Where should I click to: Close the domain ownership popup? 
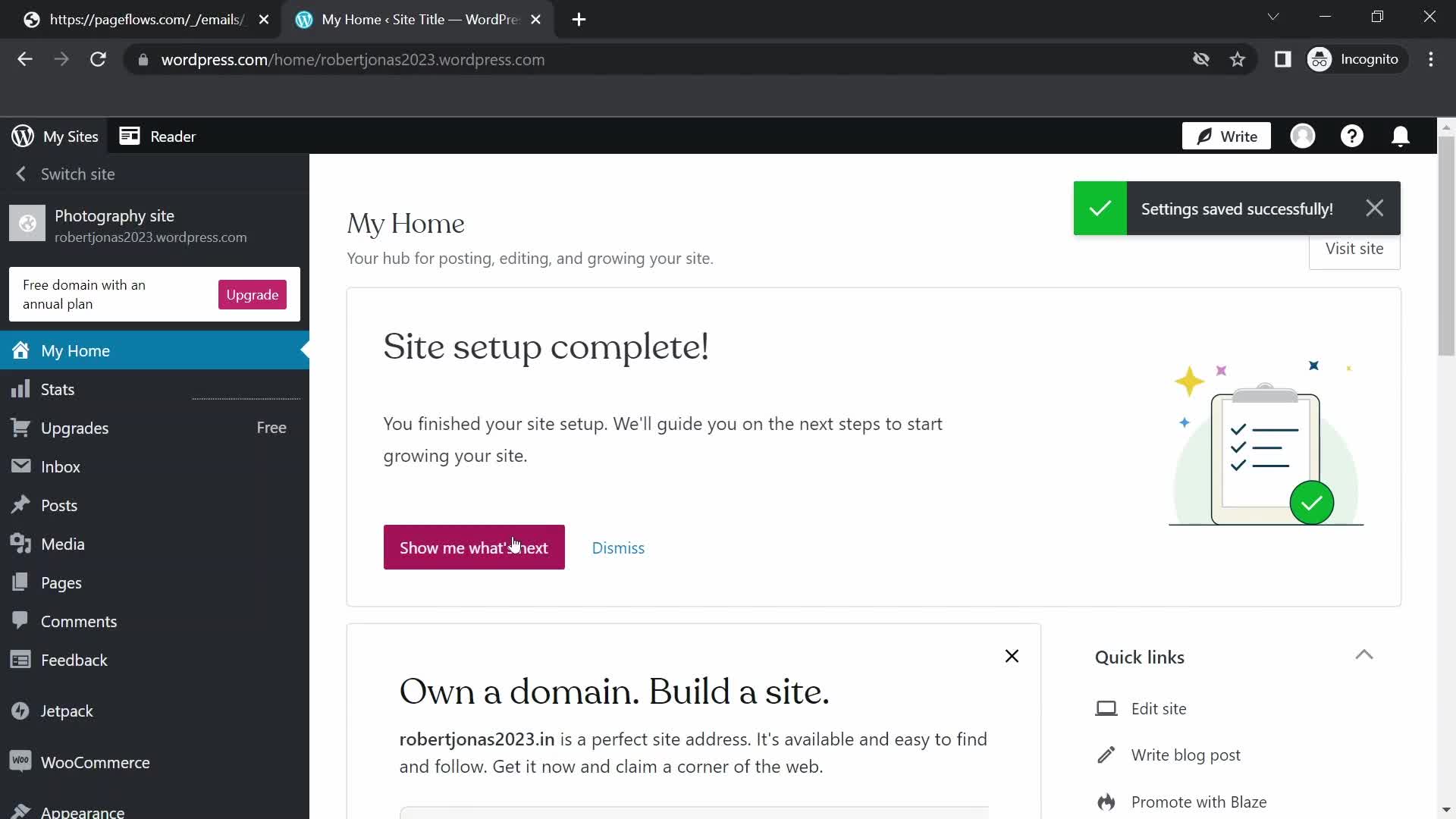click(x=1012, y=655)
